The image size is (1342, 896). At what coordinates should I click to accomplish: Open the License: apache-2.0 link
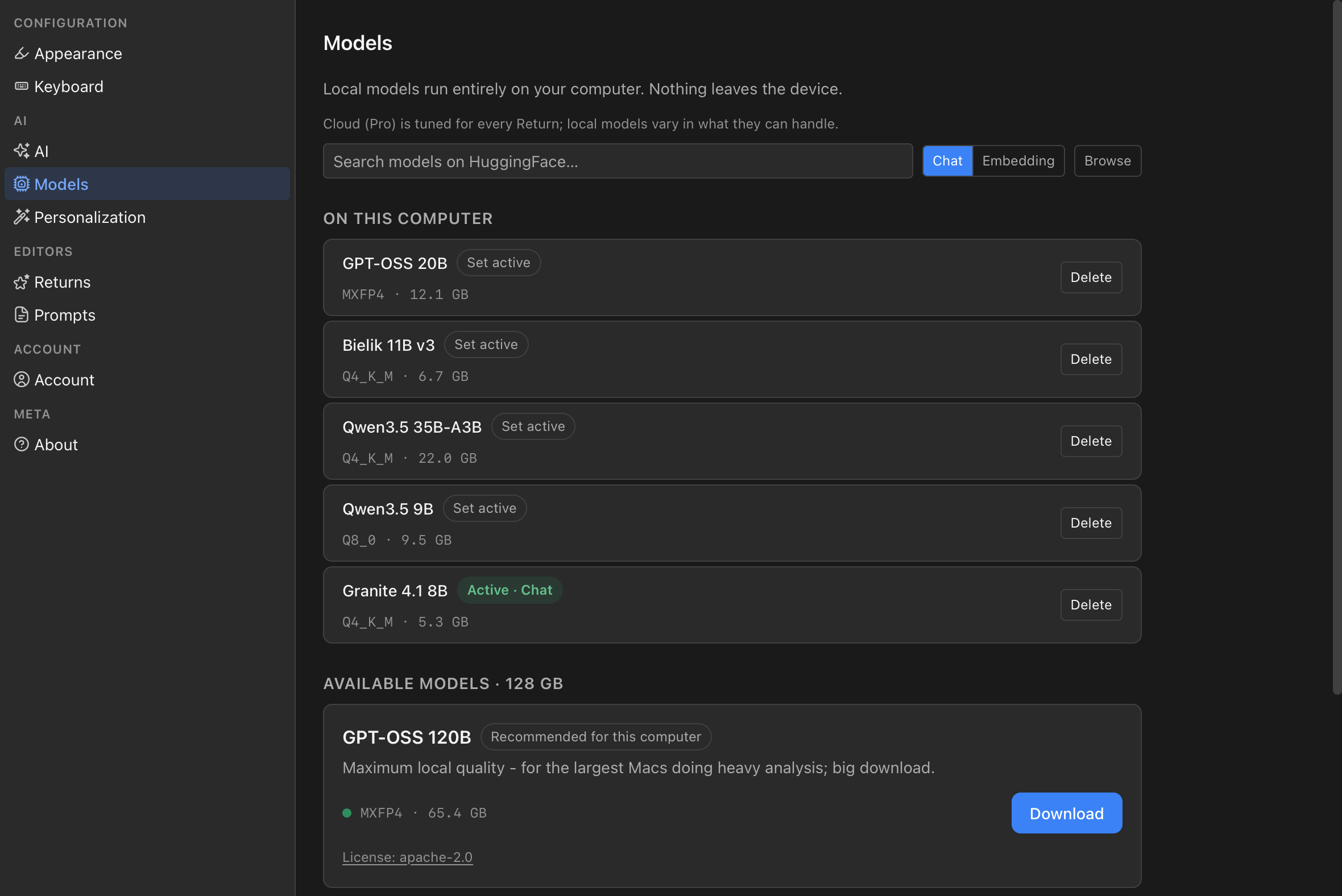pyautogui.click(x=408, y=857)
